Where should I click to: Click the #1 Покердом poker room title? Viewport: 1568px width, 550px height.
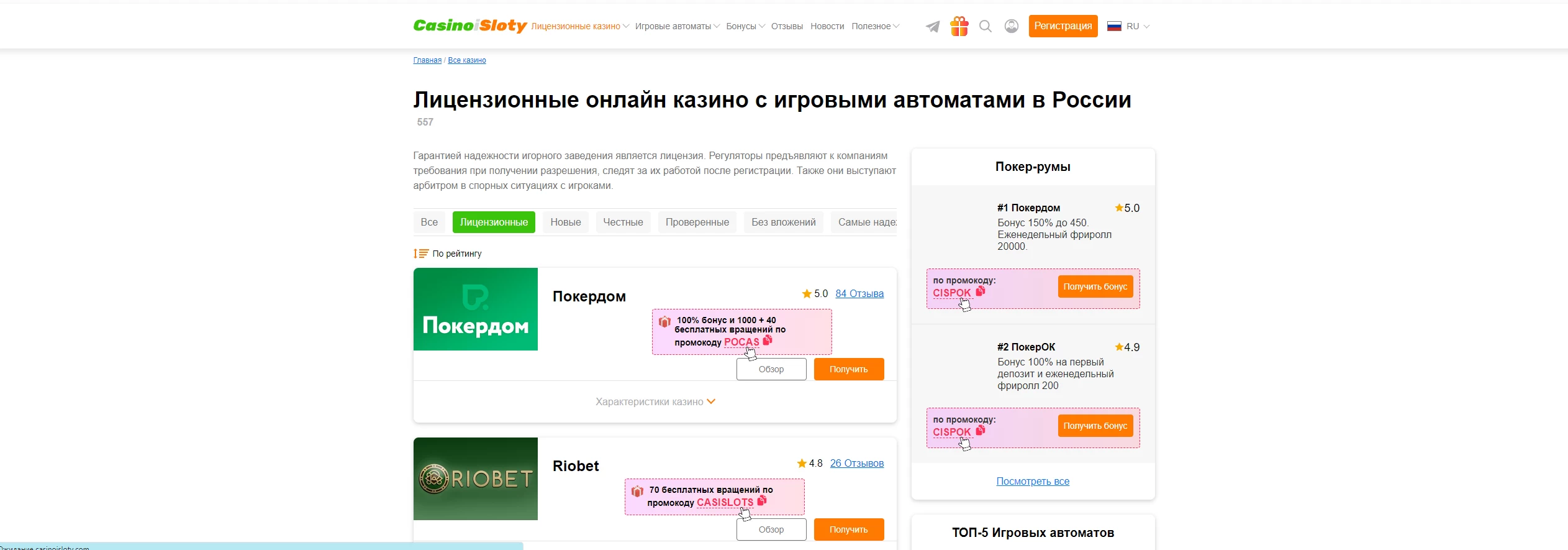click(1028, 208)
